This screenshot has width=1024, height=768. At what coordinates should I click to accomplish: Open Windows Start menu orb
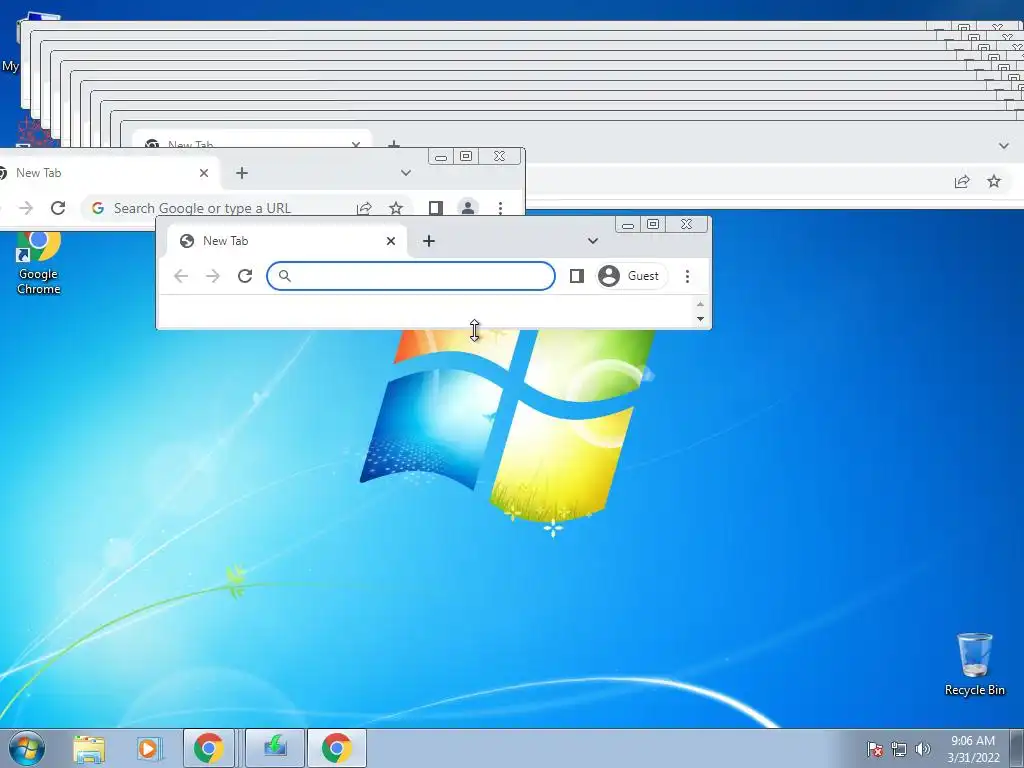[27, 748]
